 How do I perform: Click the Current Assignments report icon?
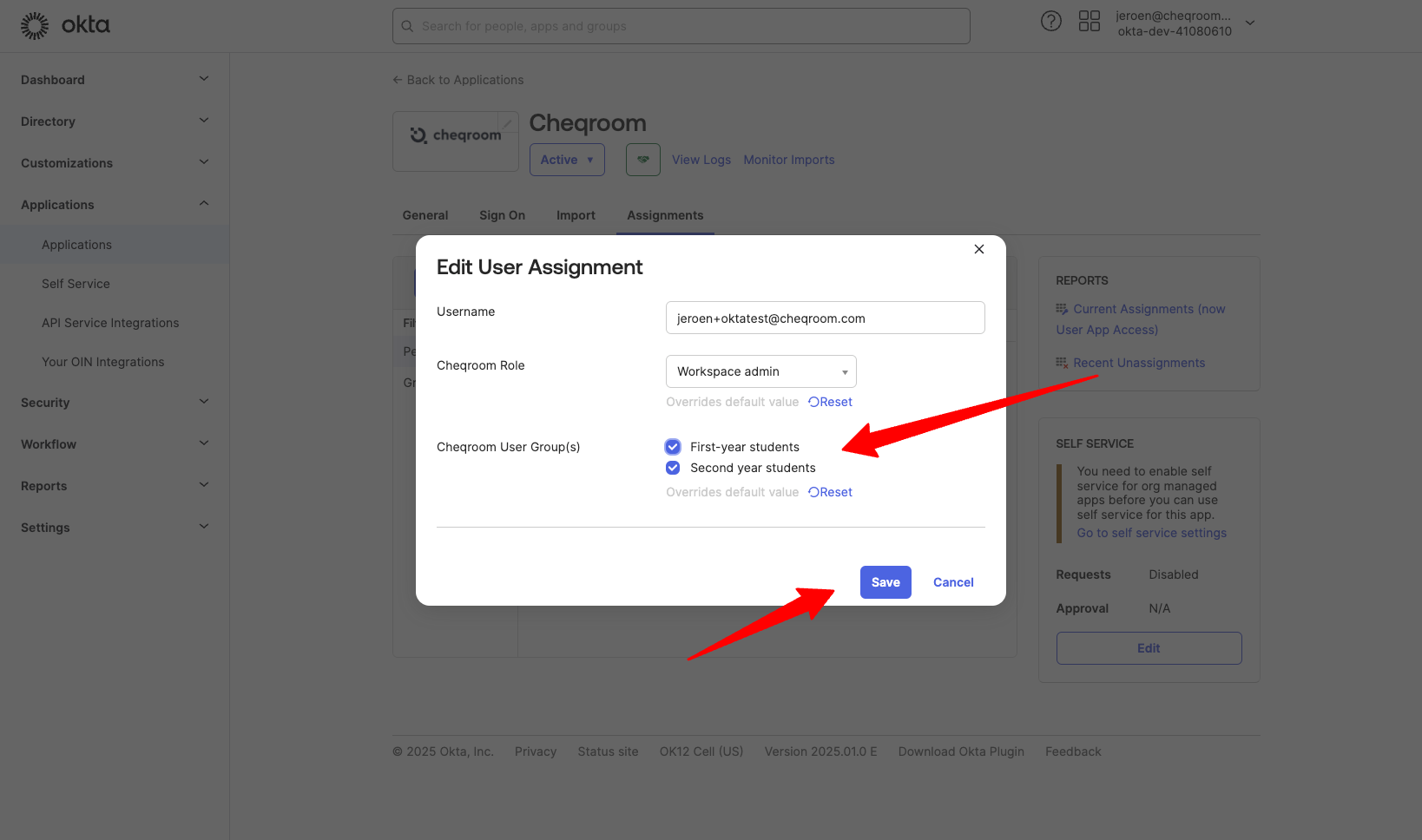pos(1062,309)
